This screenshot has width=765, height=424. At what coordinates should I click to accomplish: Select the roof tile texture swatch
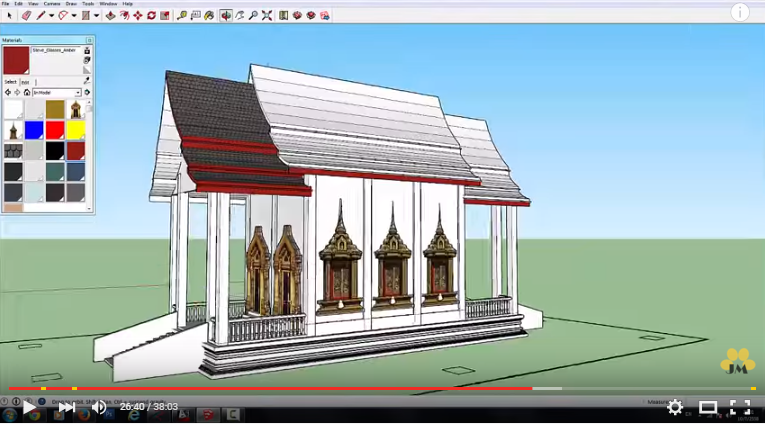(13, 151)
